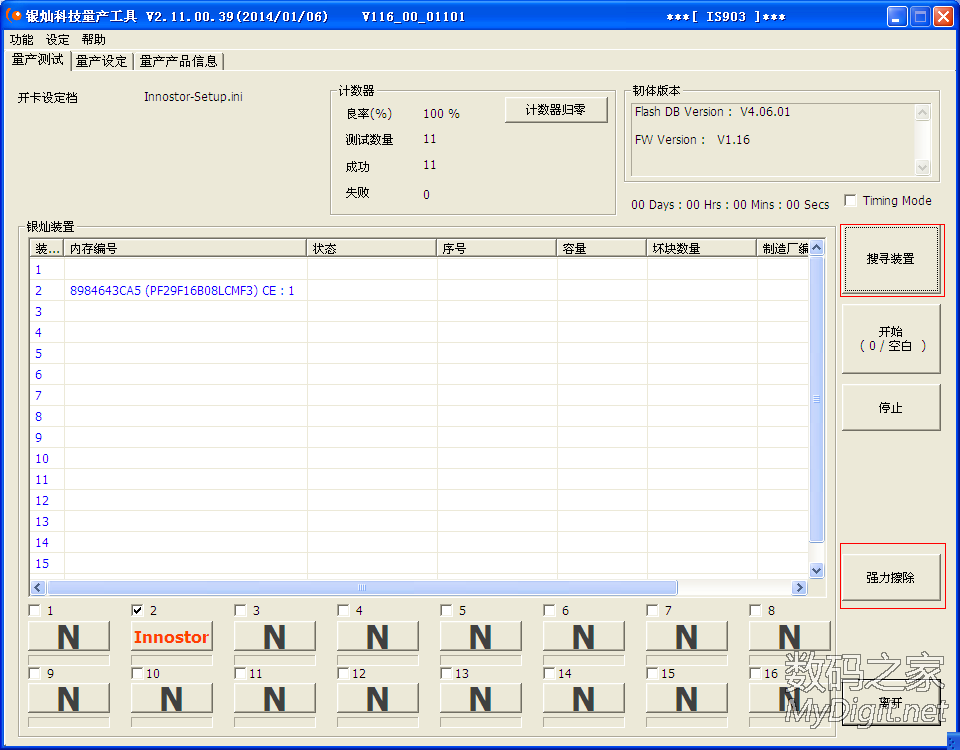The width and height of the screenshot is (960, 750).
Task: Enable port 9 checkbox
Action: (35, 673)
